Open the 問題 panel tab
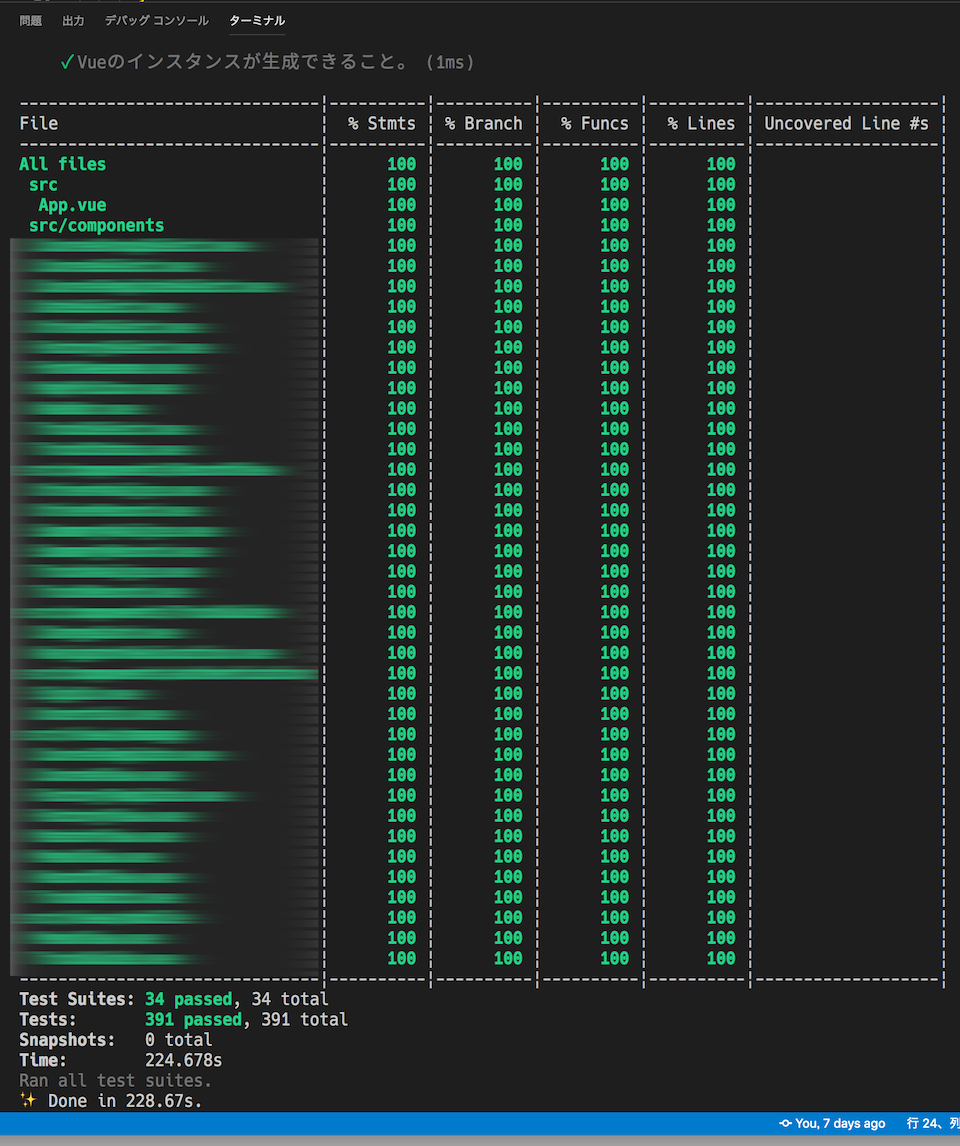 pyautogui.click(x=31, y=20)
